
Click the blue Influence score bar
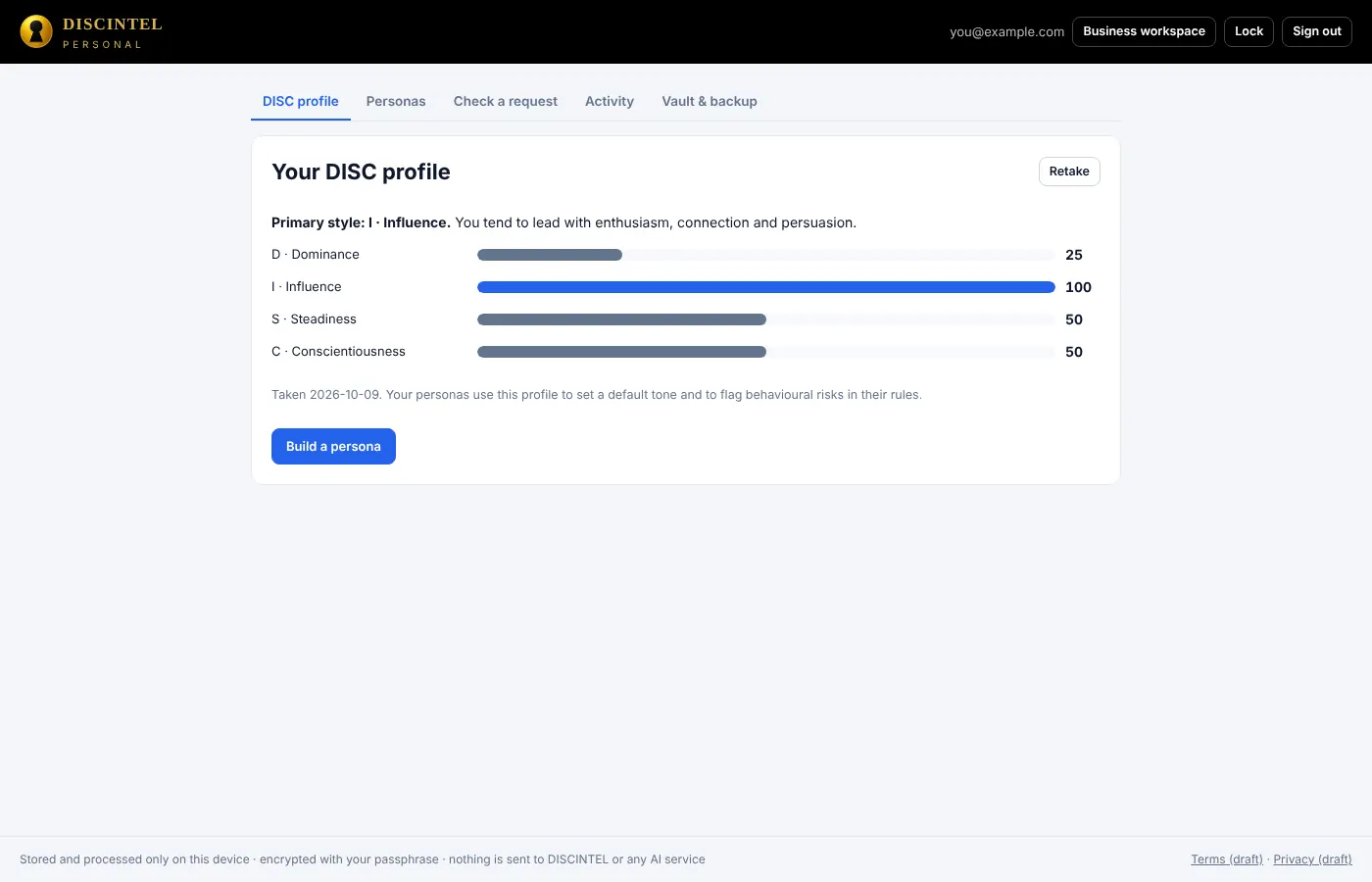pos(766,287)
